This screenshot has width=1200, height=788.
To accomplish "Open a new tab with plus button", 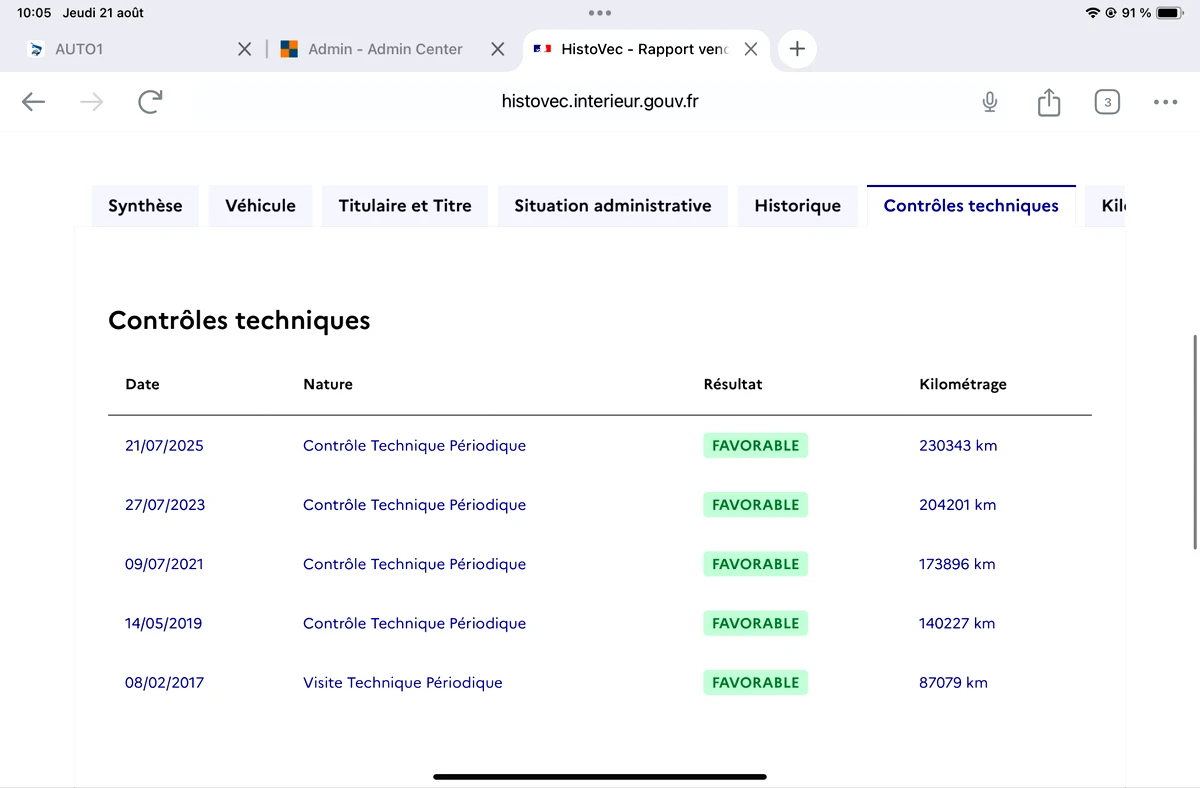I will point(797,49).
